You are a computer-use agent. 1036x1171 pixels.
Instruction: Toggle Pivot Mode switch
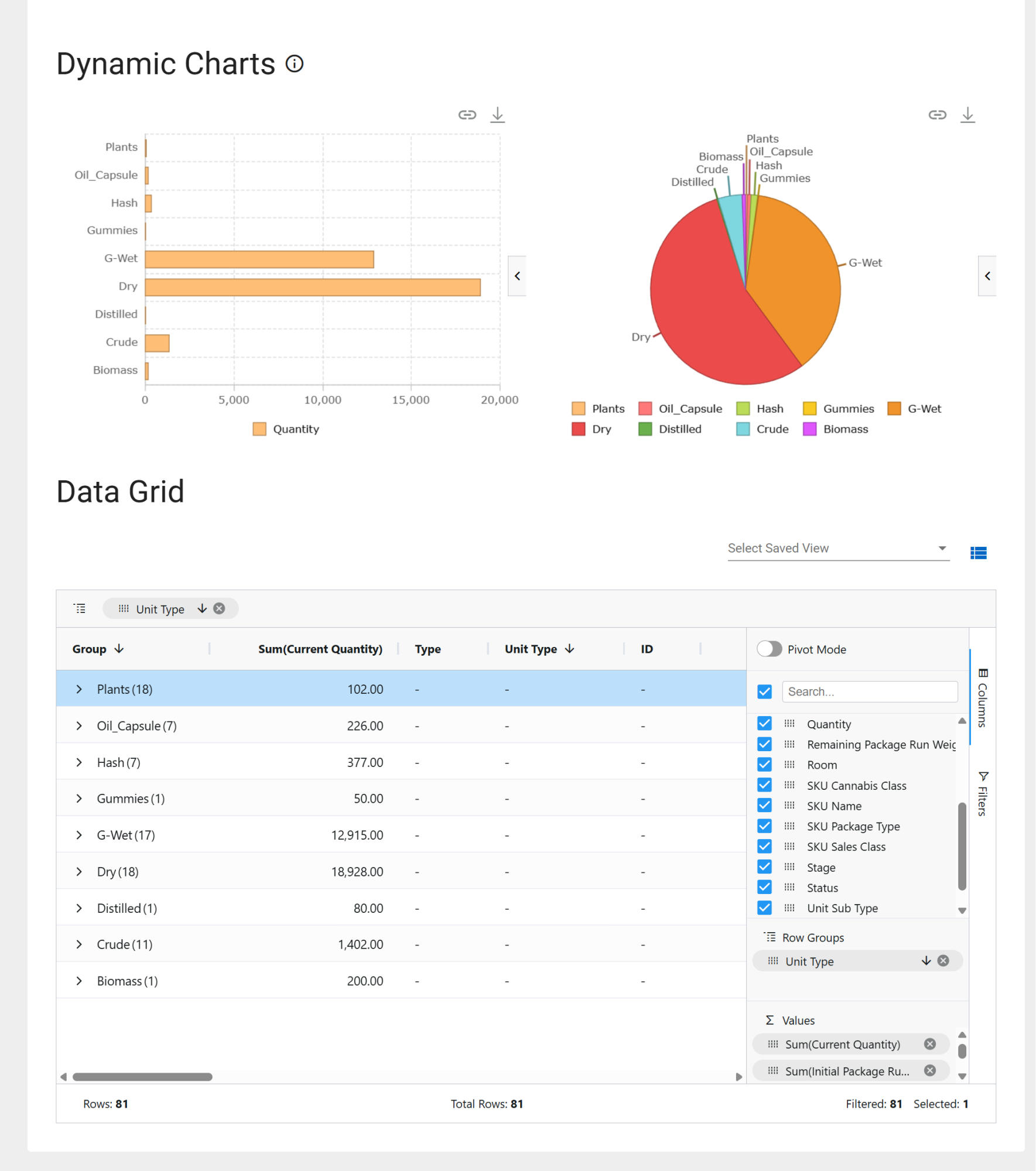769,649
